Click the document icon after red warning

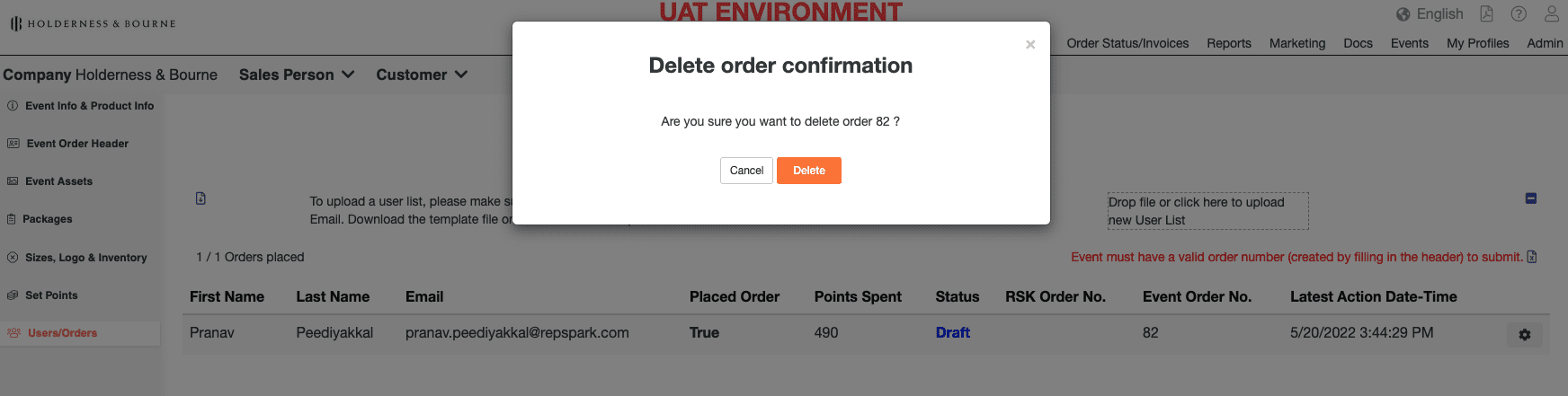(1532, 257)
